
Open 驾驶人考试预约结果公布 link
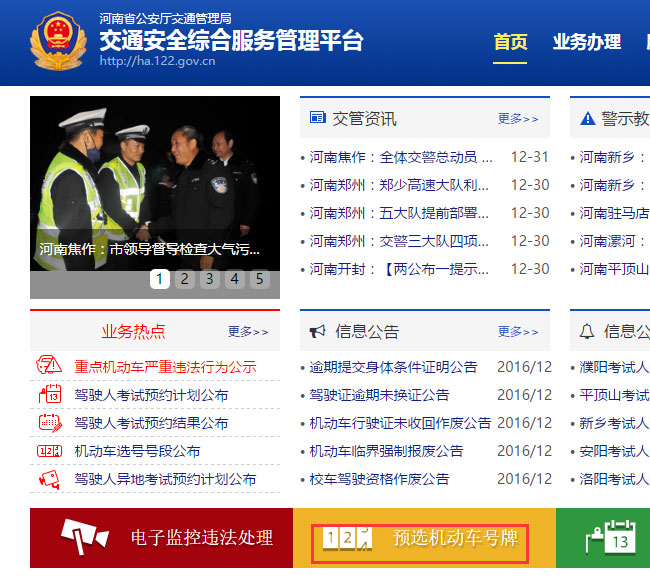tap(151, 423)
